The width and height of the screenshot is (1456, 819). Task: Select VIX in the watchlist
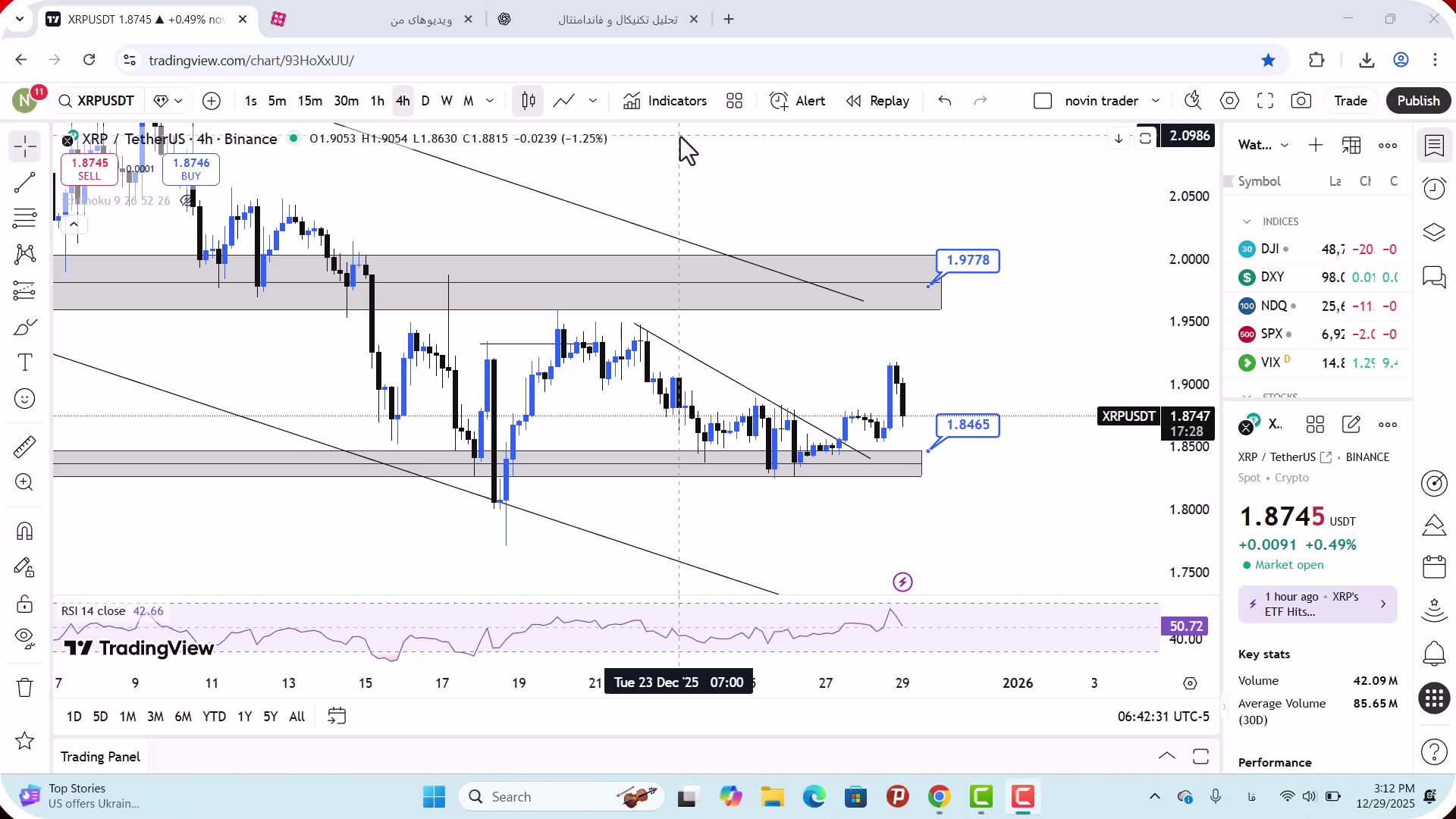(1319, 362)
